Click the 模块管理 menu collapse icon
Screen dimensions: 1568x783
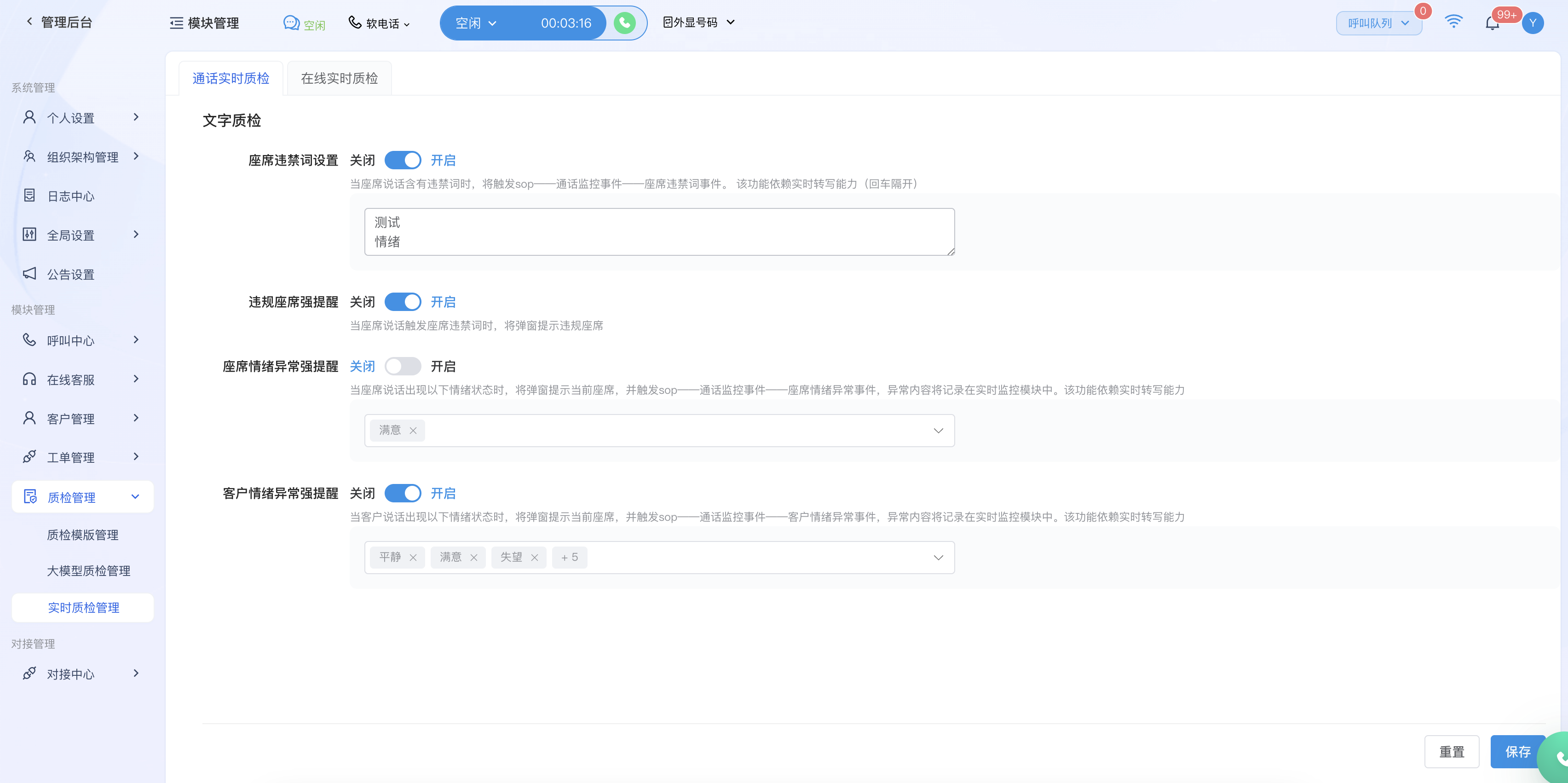(x=176, y=23)
